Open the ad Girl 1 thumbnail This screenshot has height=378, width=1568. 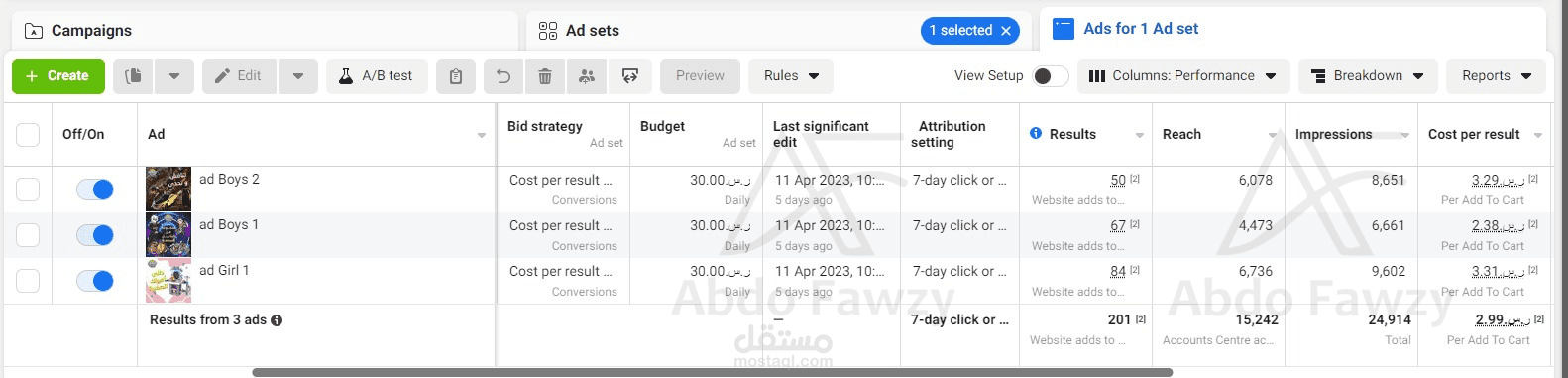168,281
